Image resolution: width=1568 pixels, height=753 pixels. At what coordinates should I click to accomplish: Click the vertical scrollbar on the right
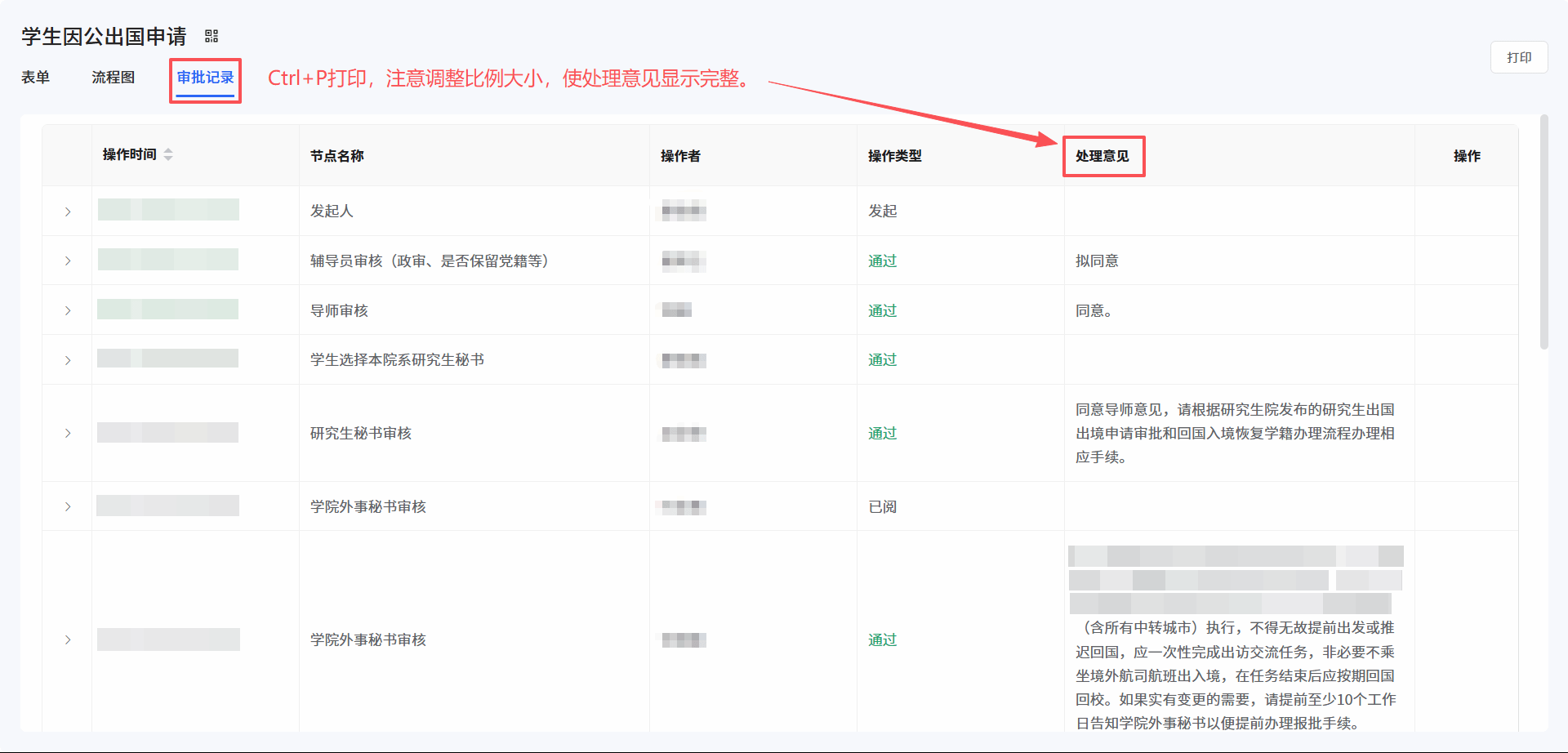(1543, 233)
